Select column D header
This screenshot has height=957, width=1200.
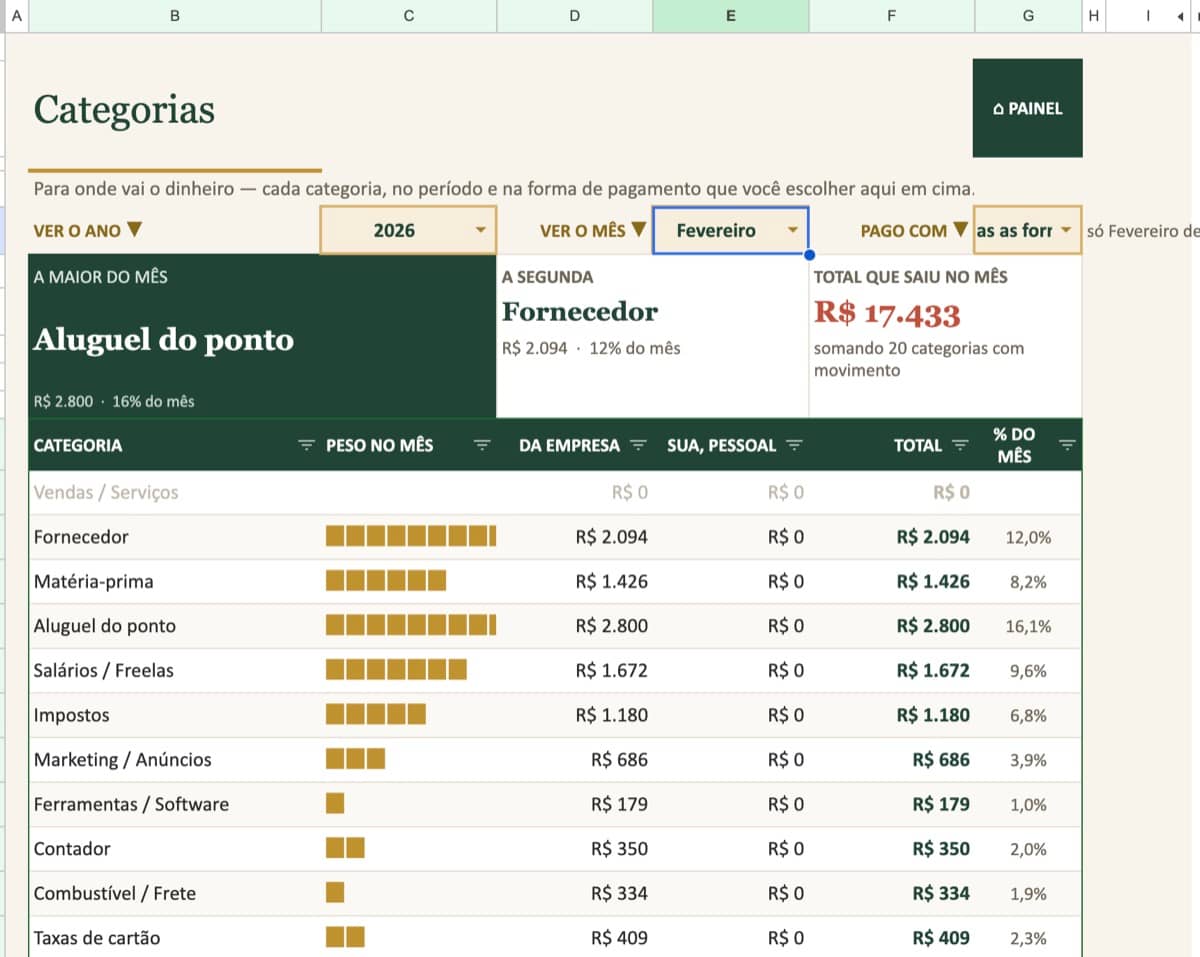(x=574, y=15)
